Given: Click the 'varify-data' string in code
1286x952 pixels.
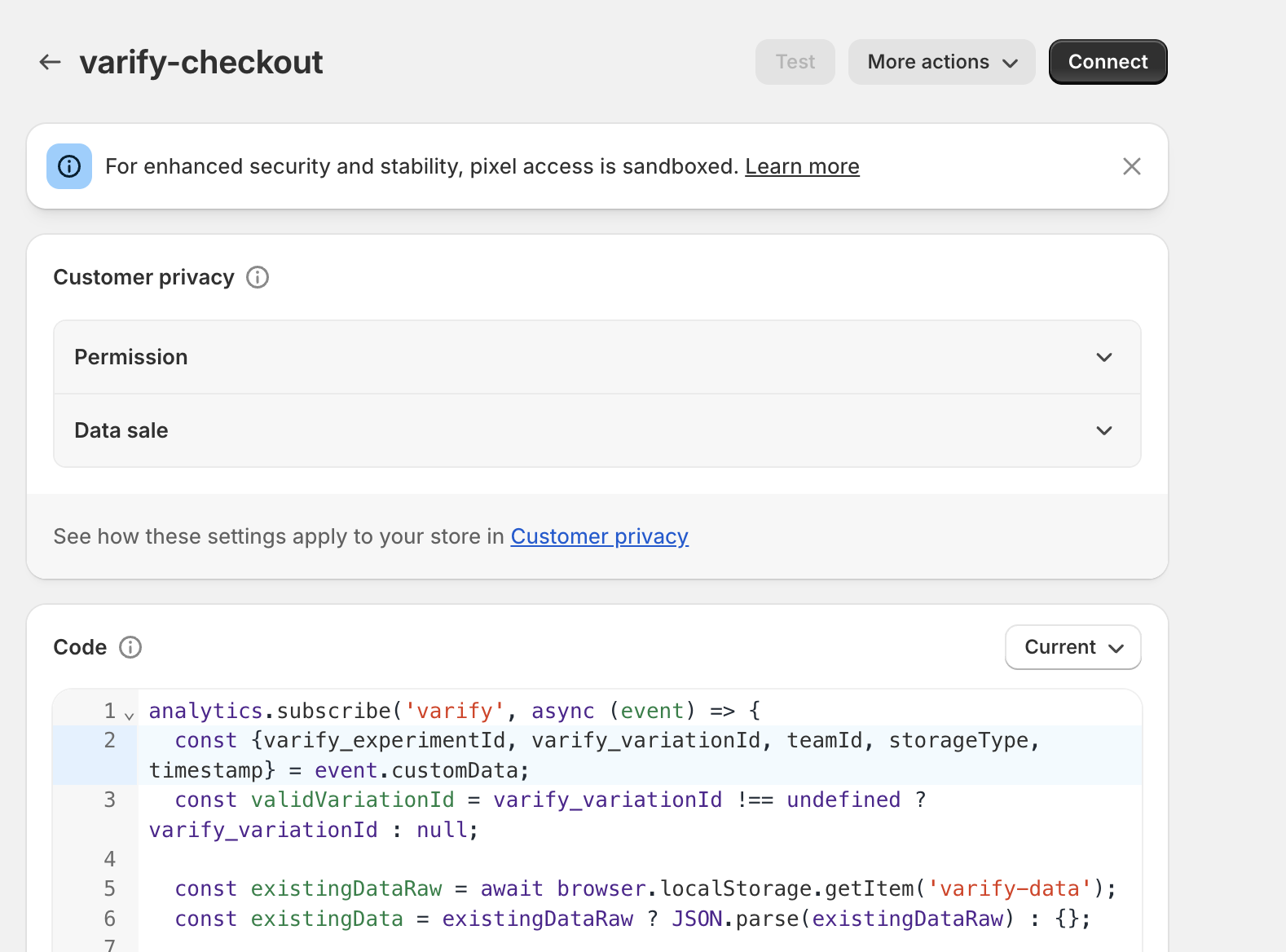Looking at the screenshot, I should point(1010,888).
